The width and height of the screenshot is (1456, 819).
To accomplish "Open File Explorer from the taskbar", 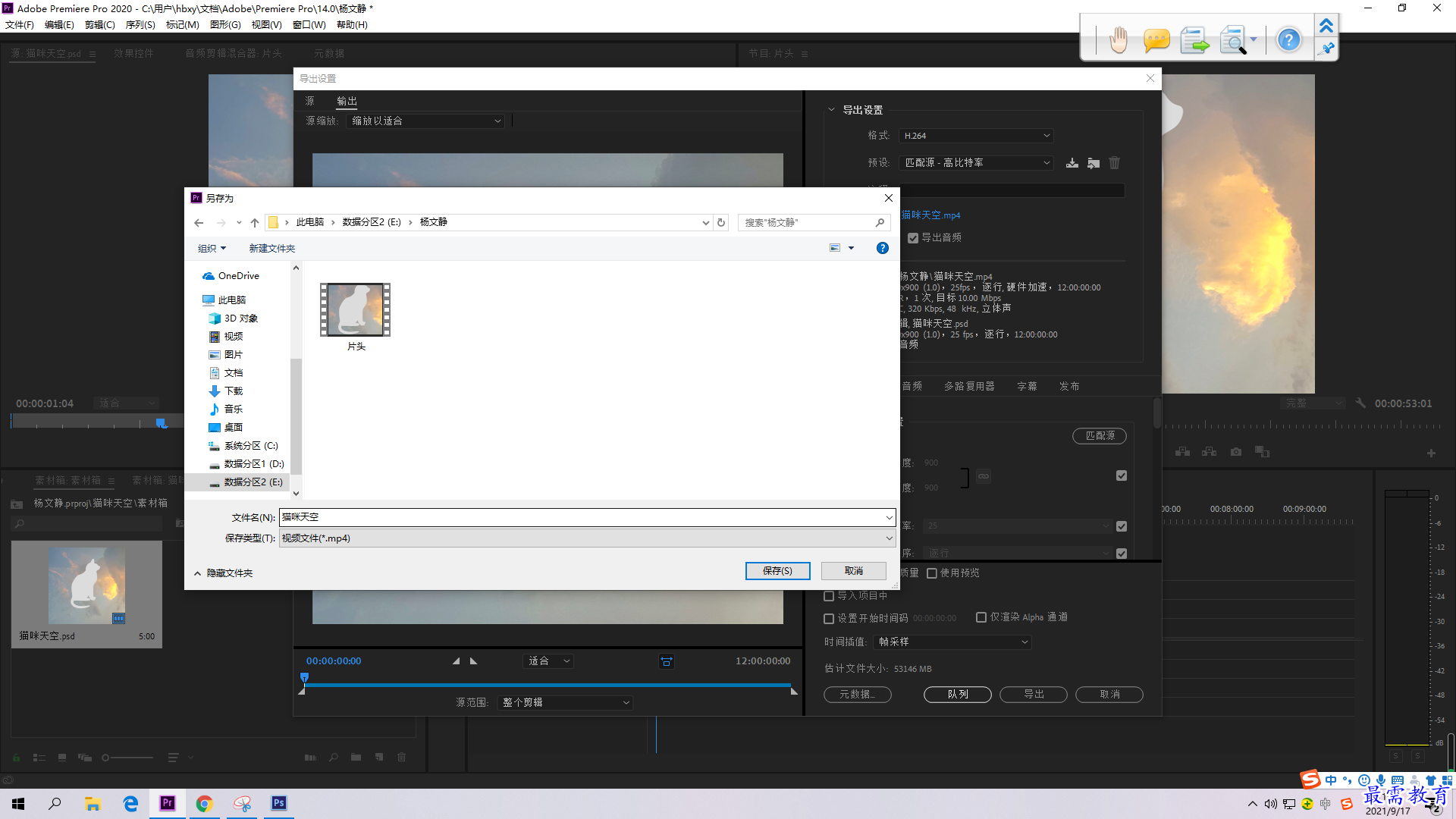I will [93, 803].
